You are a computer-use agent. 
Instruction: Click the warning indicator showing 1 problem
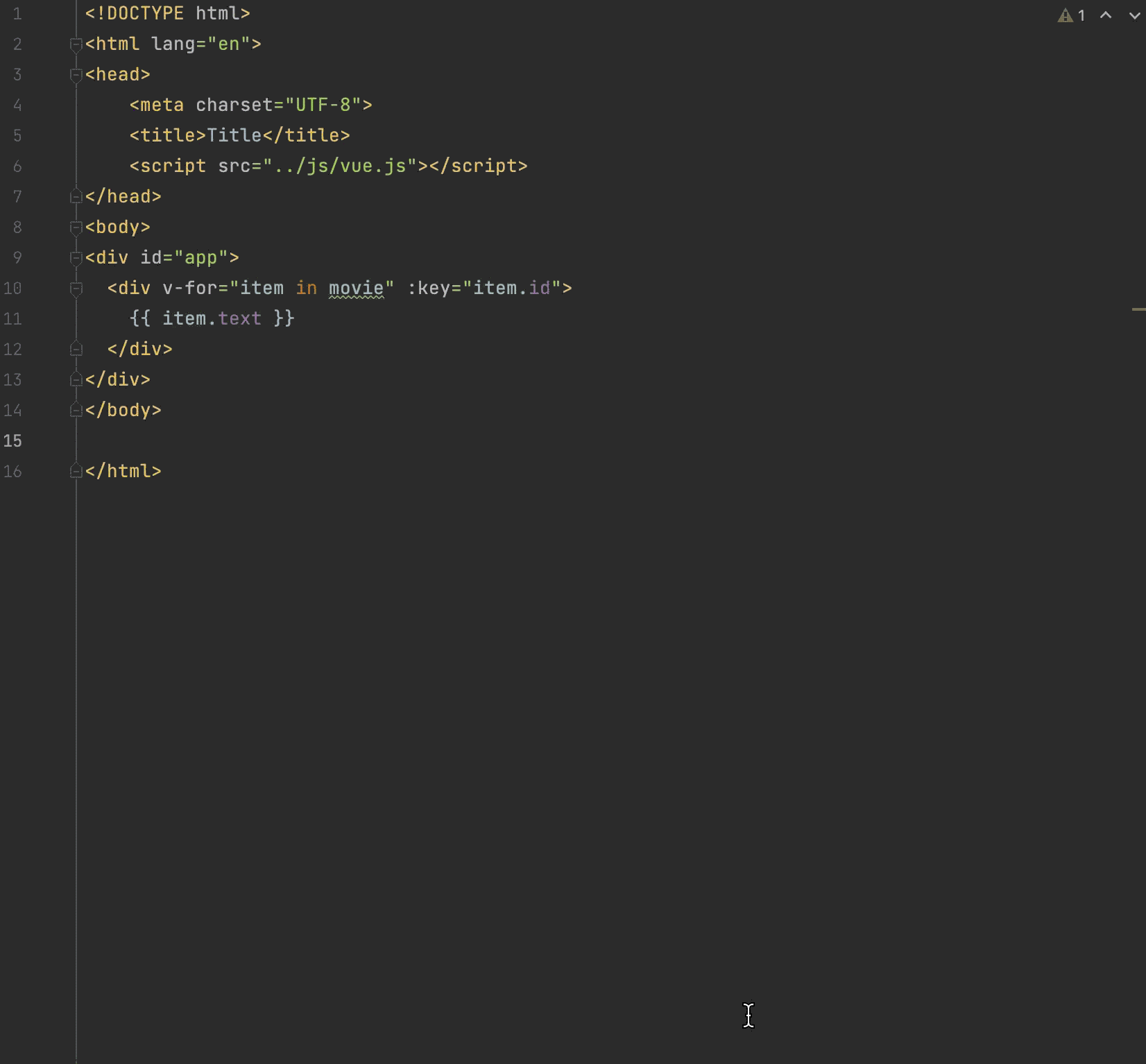[x=1071, y=15]
